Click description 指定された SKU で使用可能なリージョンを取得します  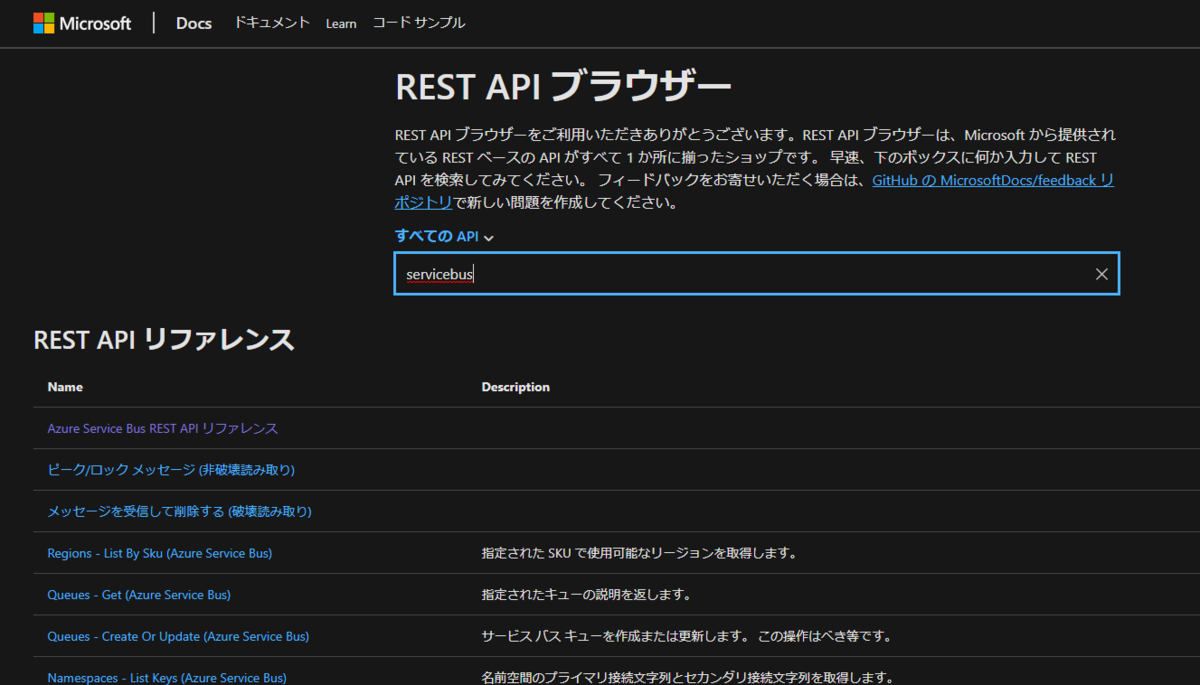[639, 553]
